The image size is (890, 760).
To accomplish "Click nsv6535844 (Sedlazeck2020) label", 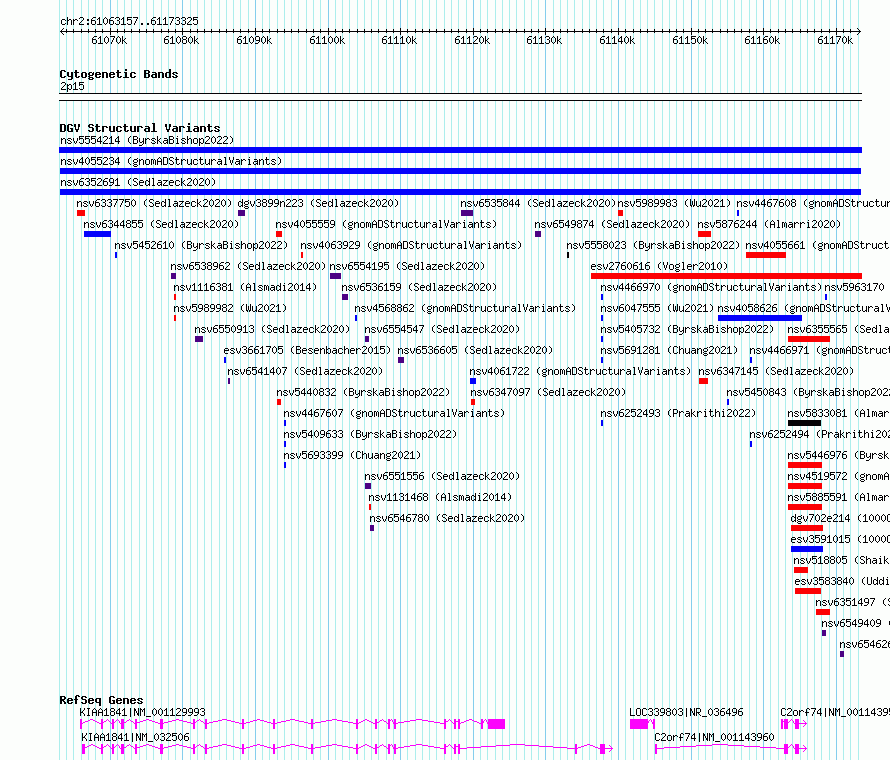I will (538, 203).
